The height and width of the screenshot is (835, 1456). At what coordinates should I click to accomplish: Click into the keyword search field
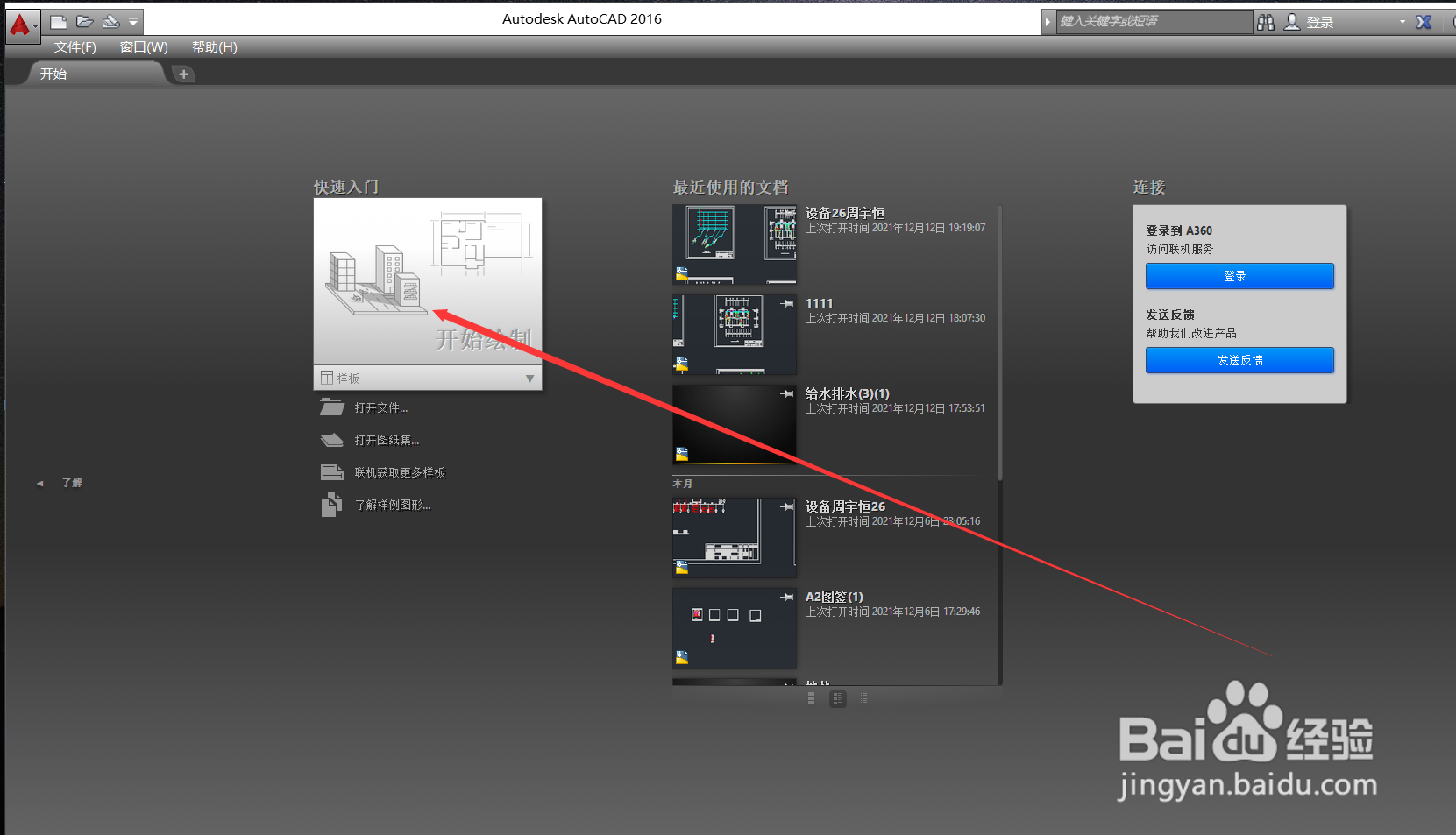pyautogui.click(x=1154, y=21)
